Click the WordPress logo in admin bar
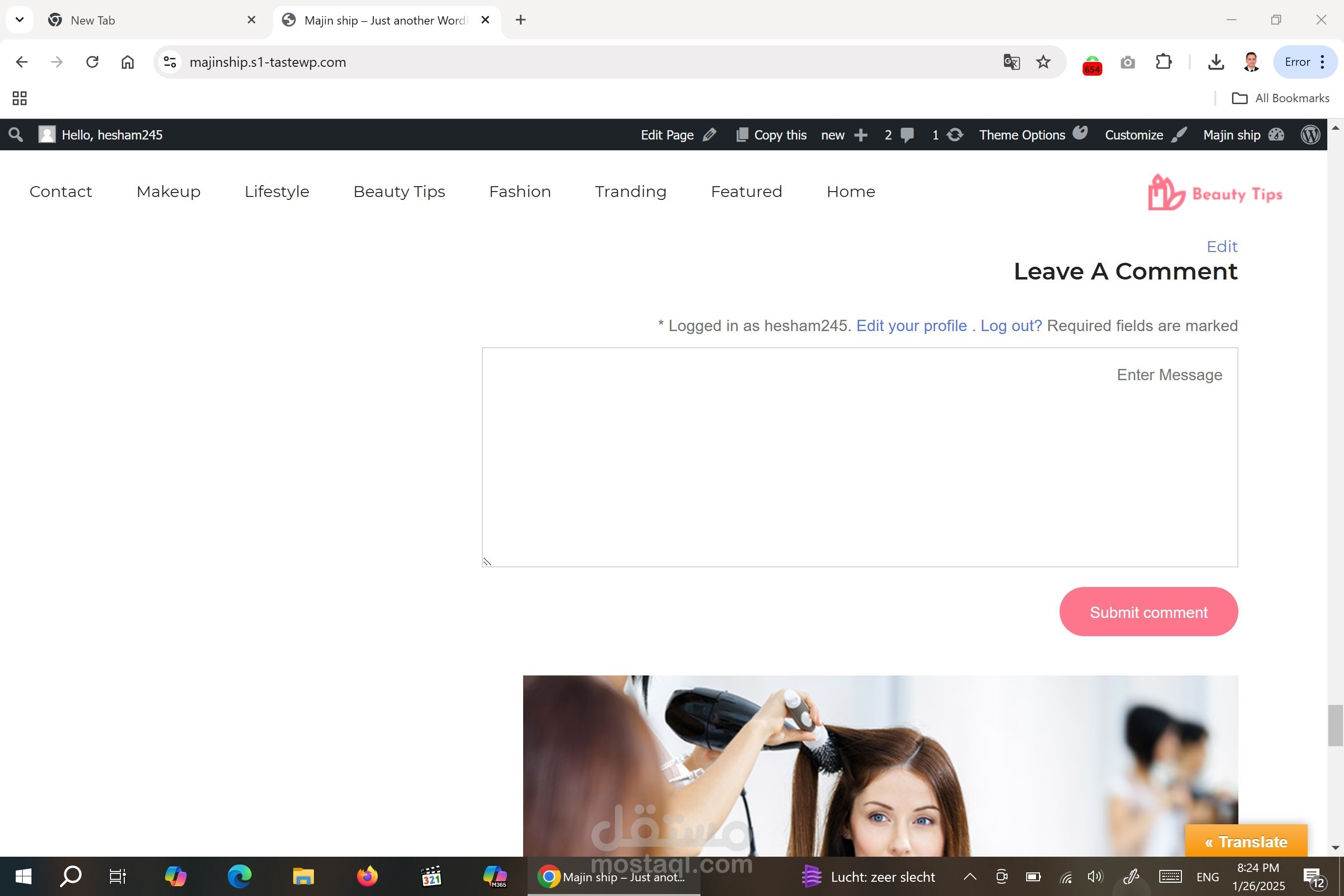1344x896 pixels. pyautogui.click(x=1310, y=135)
